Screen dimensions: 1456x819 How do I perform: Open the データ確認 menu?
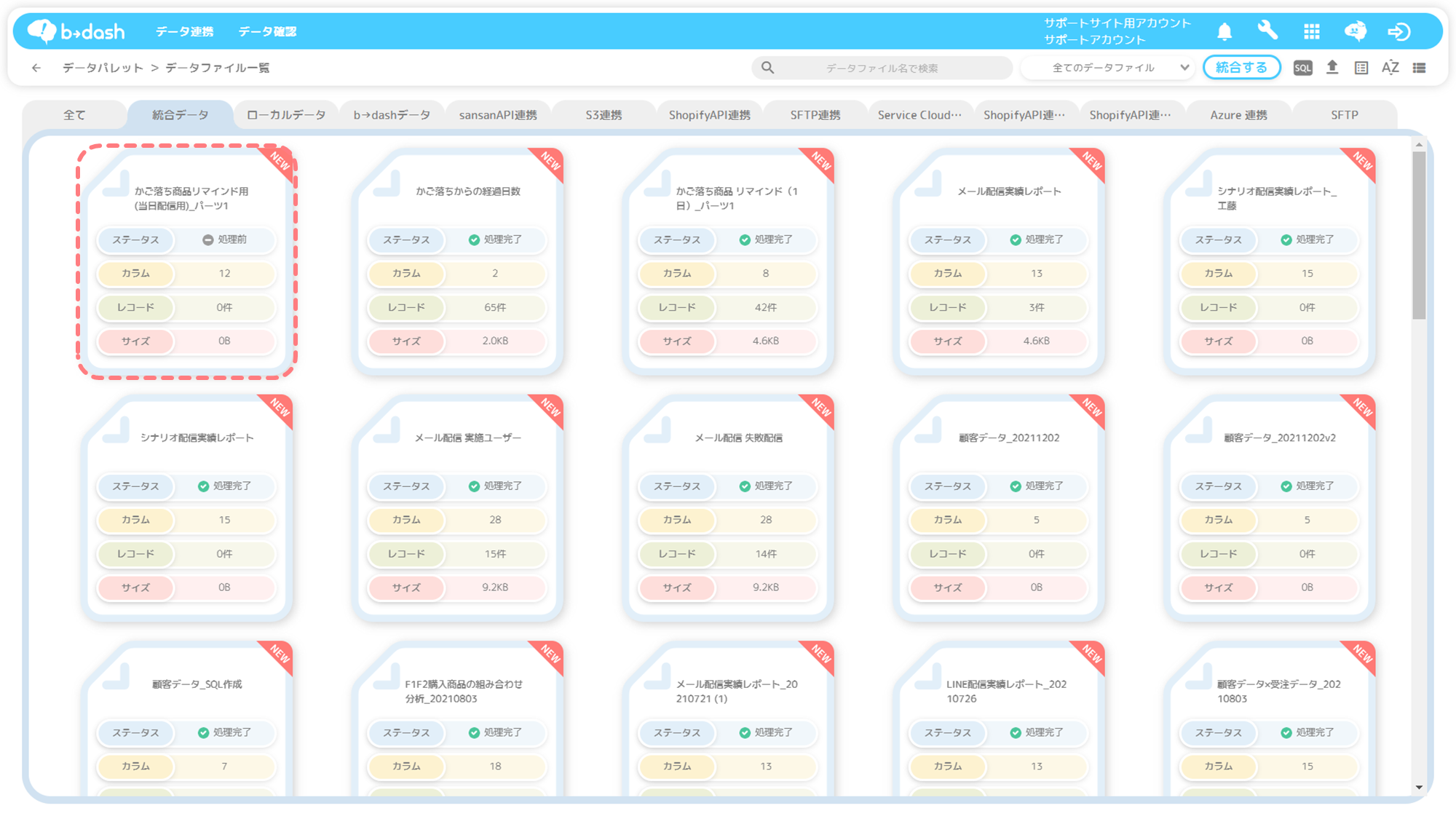click(267, 31)
